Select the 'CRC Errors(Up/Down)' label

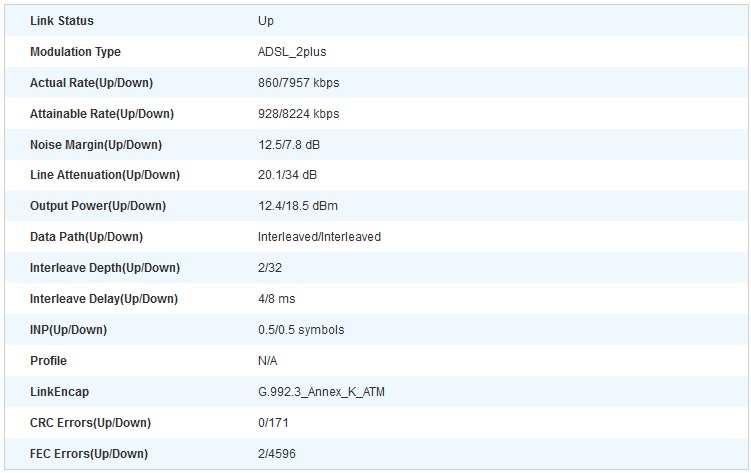91,423
